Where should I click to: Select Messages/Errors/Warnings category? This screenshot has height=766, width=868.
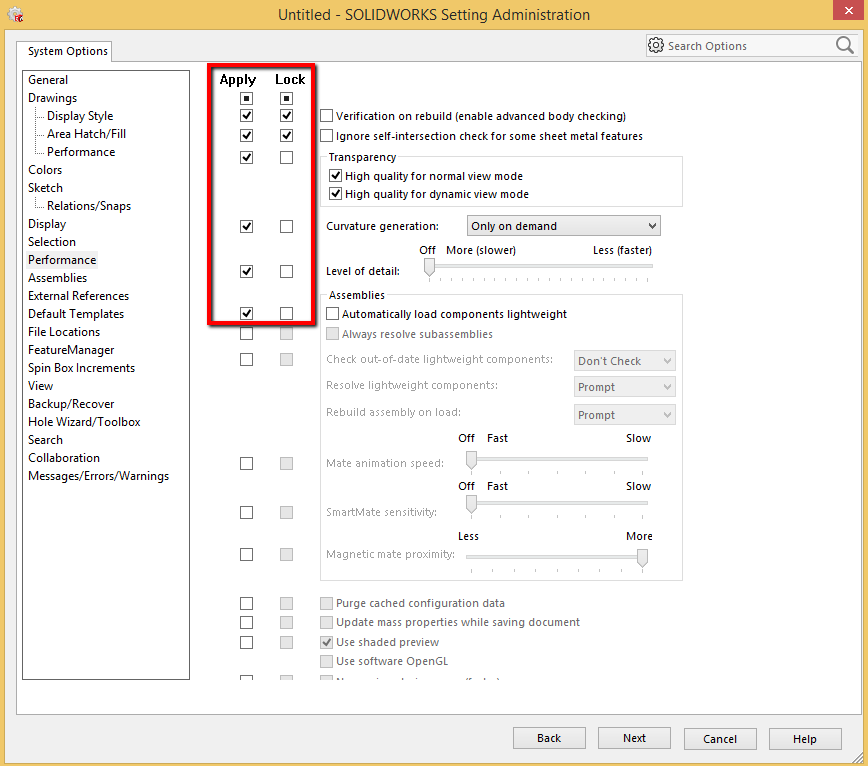pyautogui.click(x=99, y=476)
